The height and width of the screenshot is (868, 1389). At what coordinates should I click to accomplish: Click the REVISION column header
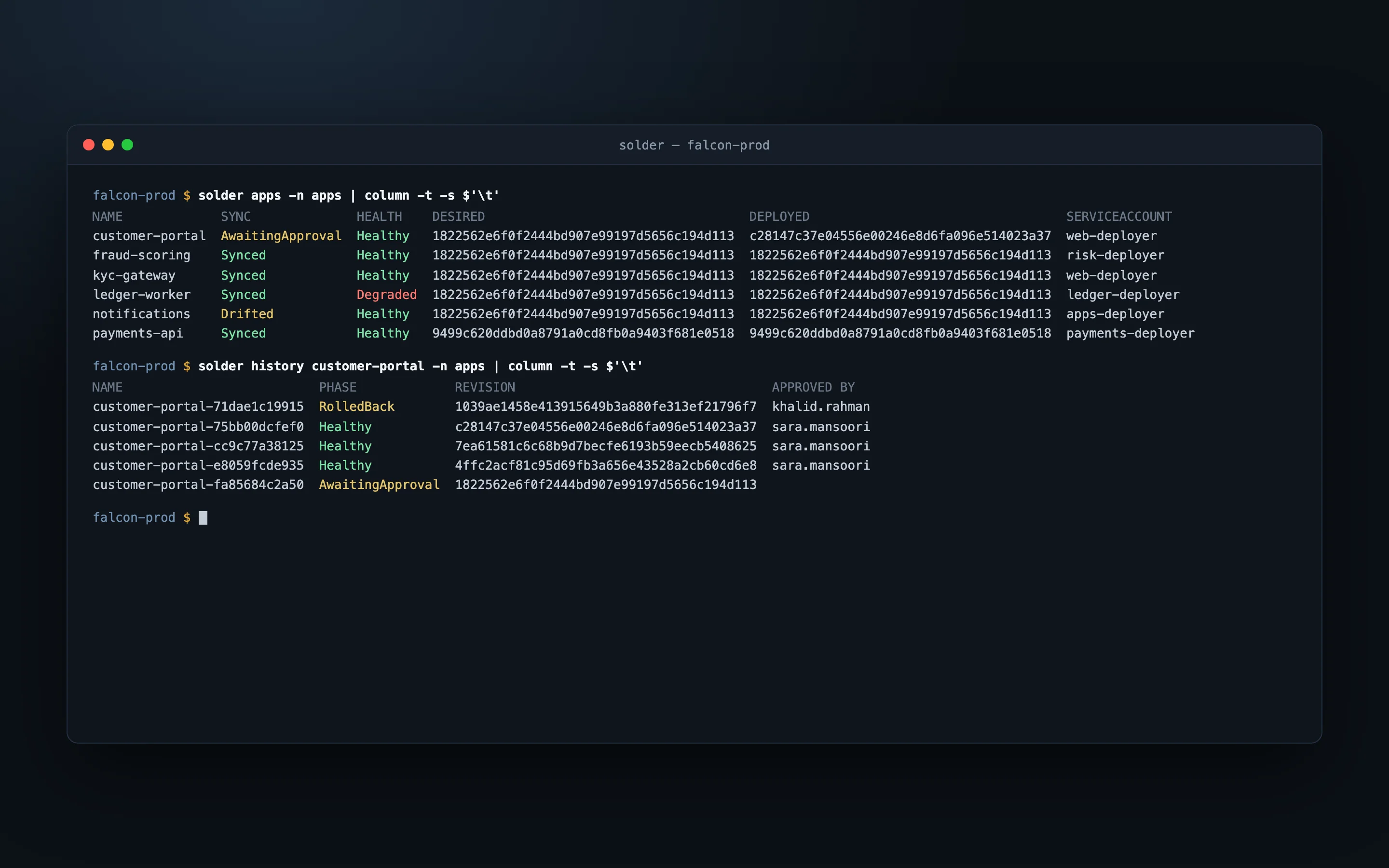(x=485, y=388)
